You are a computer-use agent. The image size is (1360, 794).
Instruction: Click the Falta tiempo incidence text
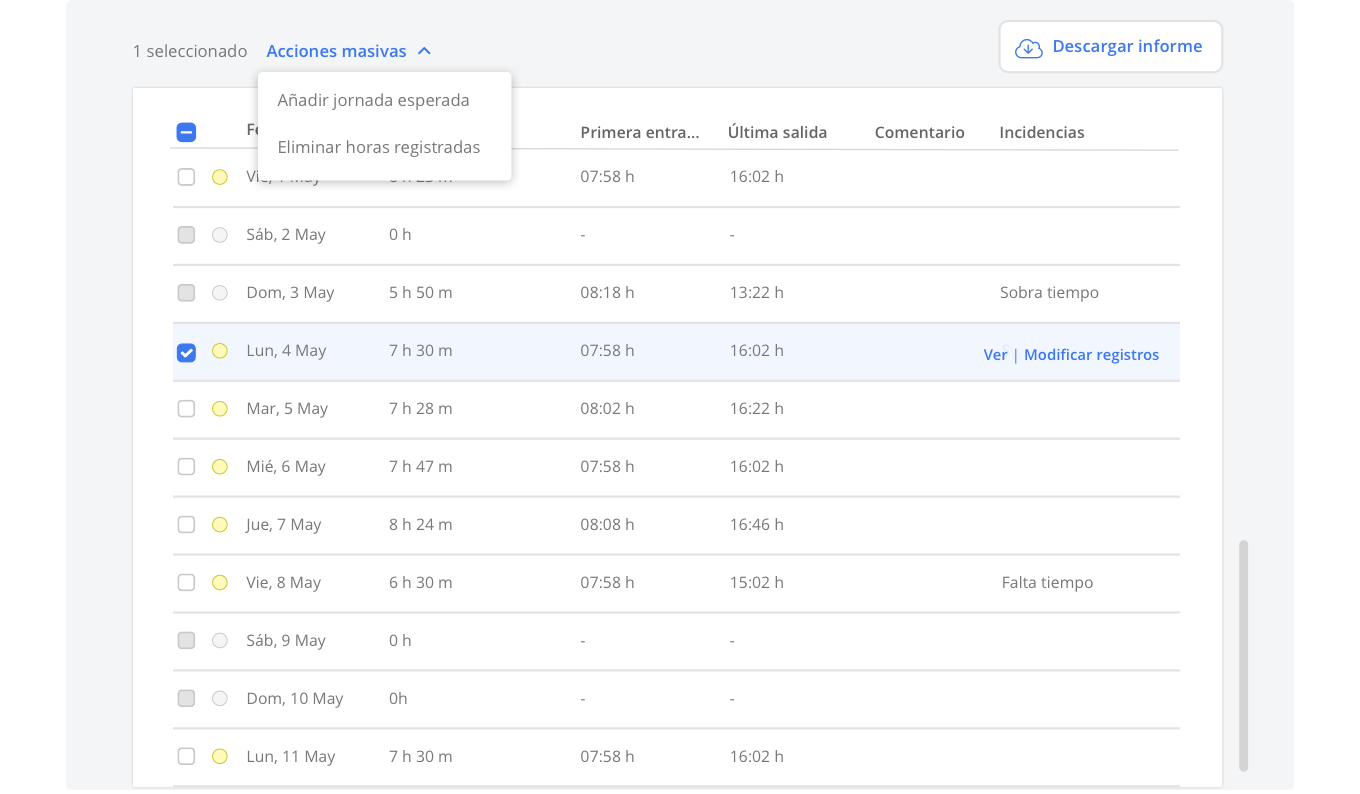click(x=1047, y=583)
